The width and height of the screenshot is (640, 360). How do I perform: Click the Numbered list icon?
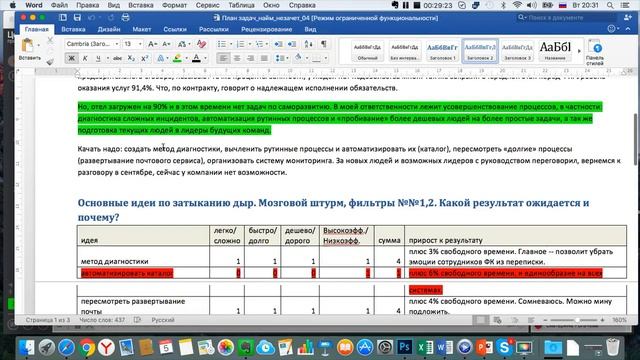[240, 44]
